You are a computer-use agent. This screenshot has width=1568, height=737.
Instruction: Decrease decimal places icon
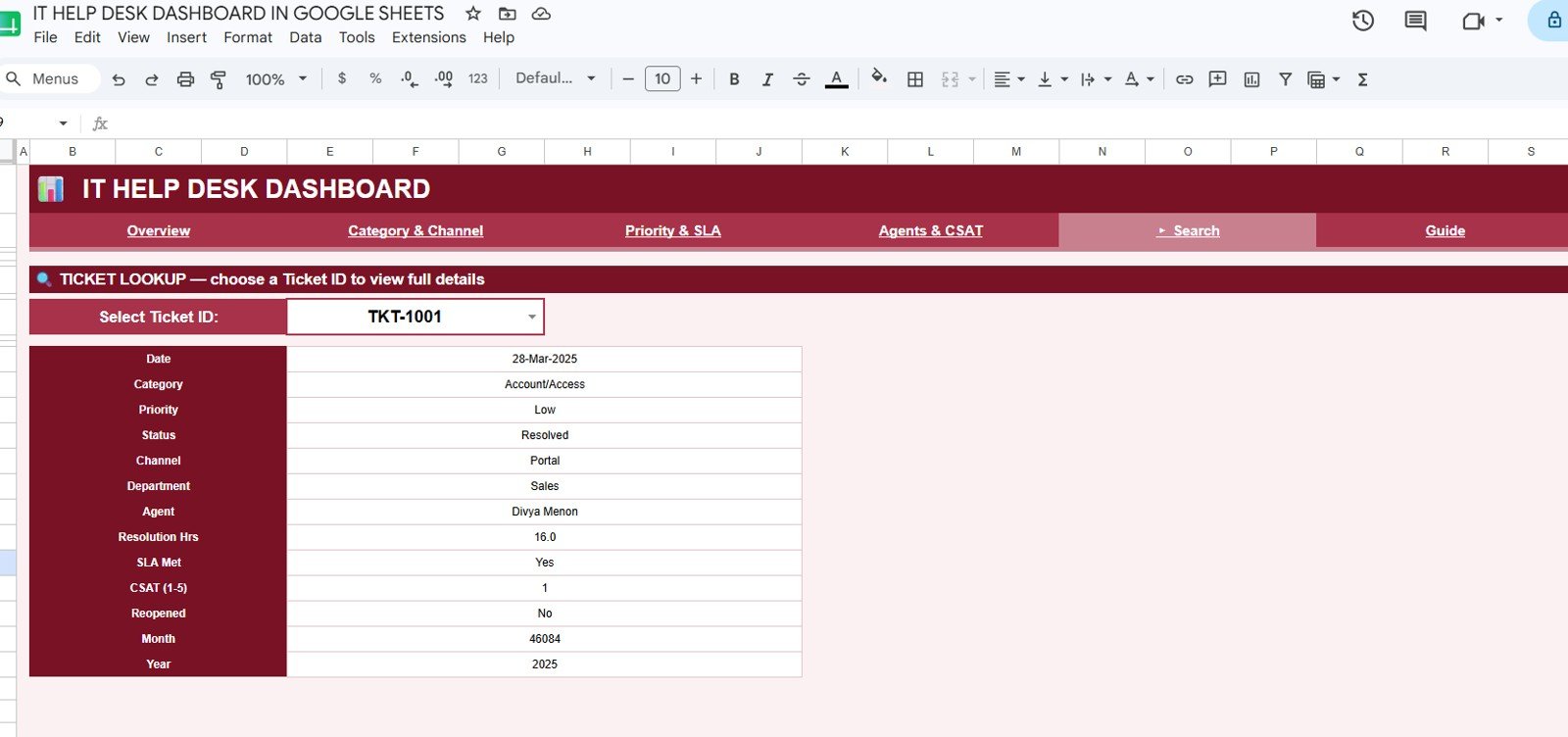(410, 79)
